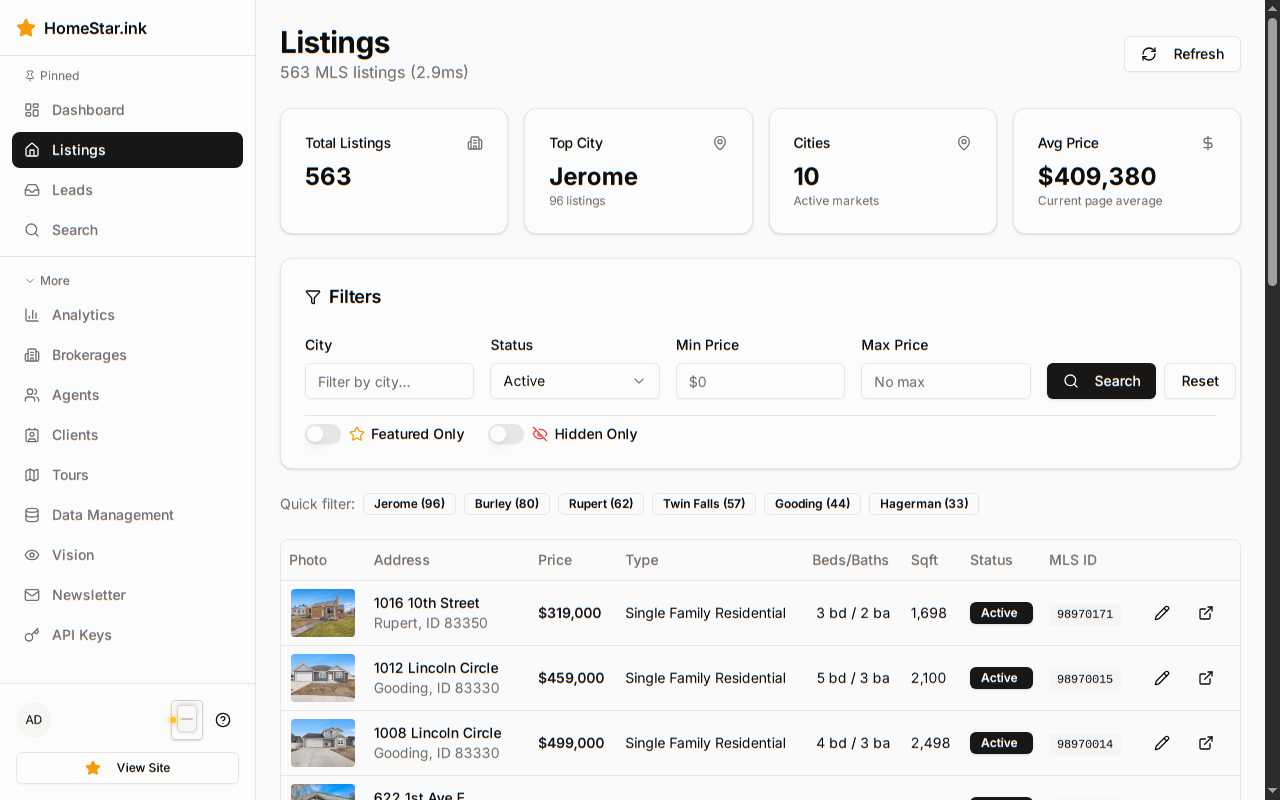Select Listings in the sidebar menu
Screen dimensions: 1280x800
point(78,150)
